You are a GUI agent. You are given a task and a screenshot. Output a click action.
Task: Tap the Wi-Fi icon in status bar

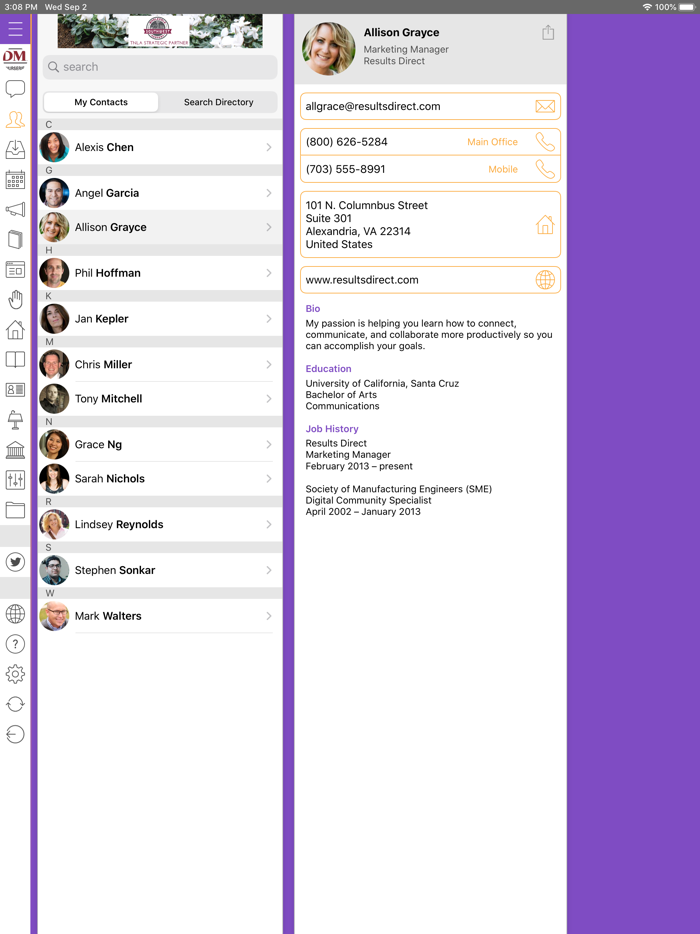[647, 7]
